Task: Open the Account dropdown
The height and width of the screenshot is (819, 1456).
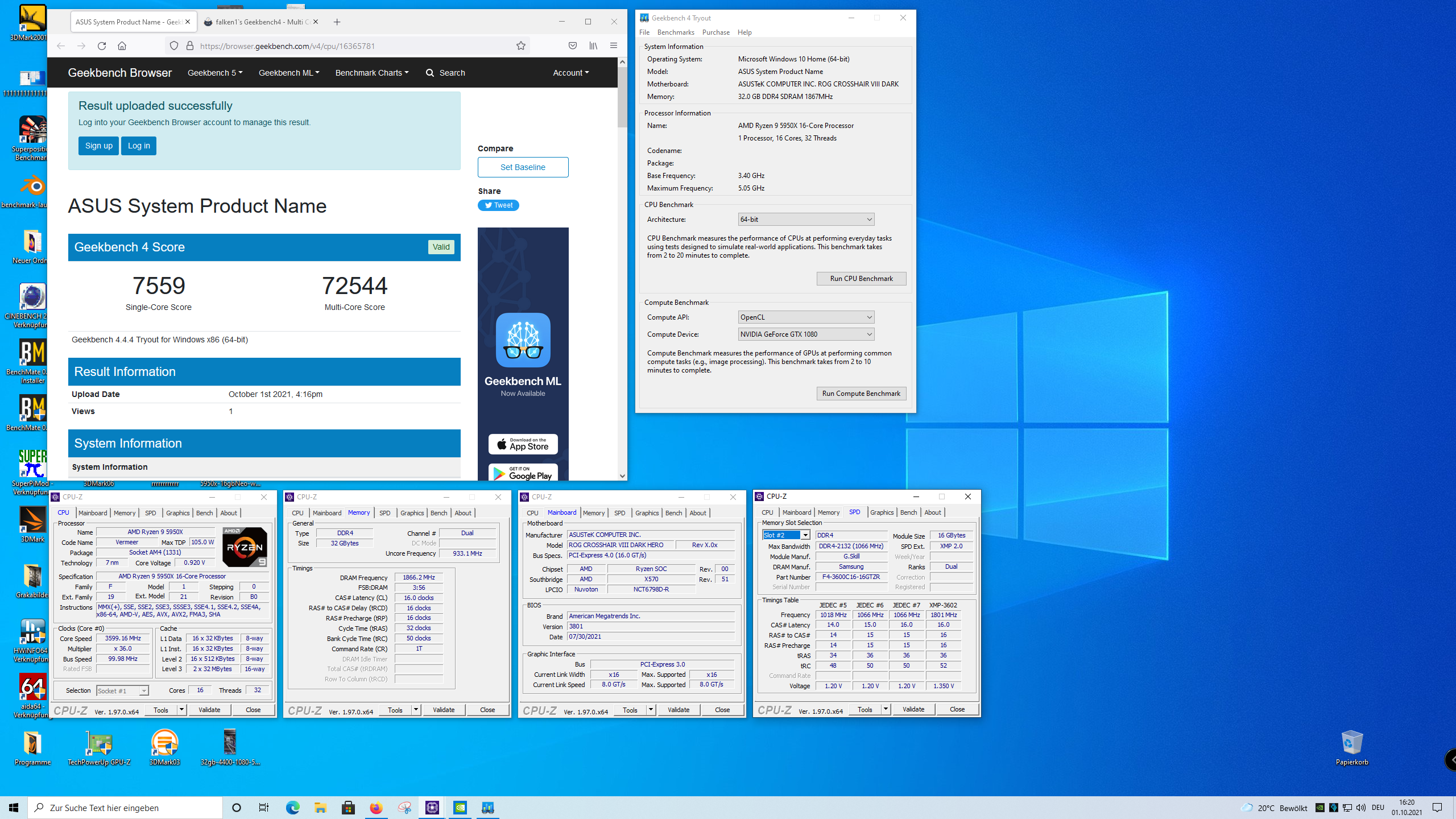Action: coord(570,73)
